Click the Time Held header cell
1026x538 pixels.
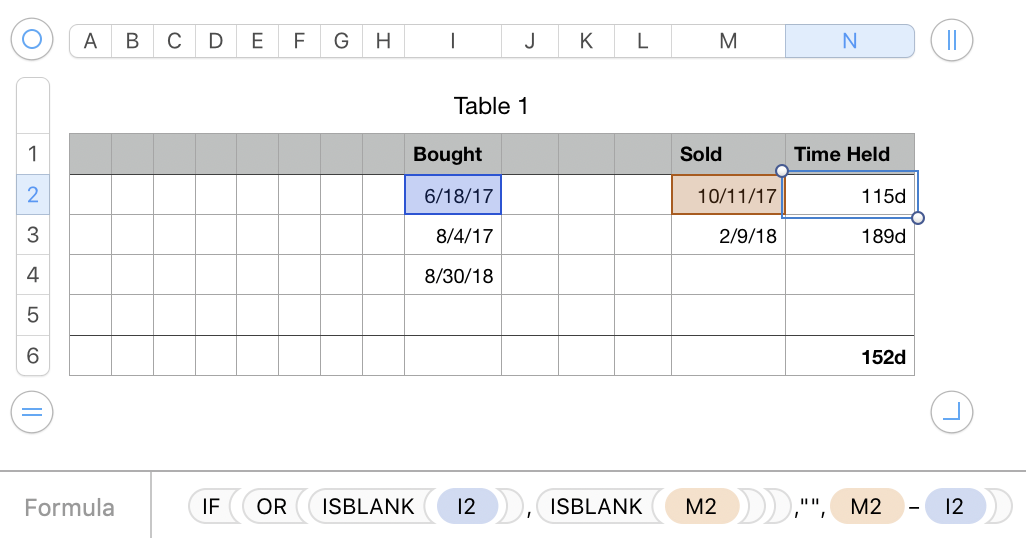(849, 154)
